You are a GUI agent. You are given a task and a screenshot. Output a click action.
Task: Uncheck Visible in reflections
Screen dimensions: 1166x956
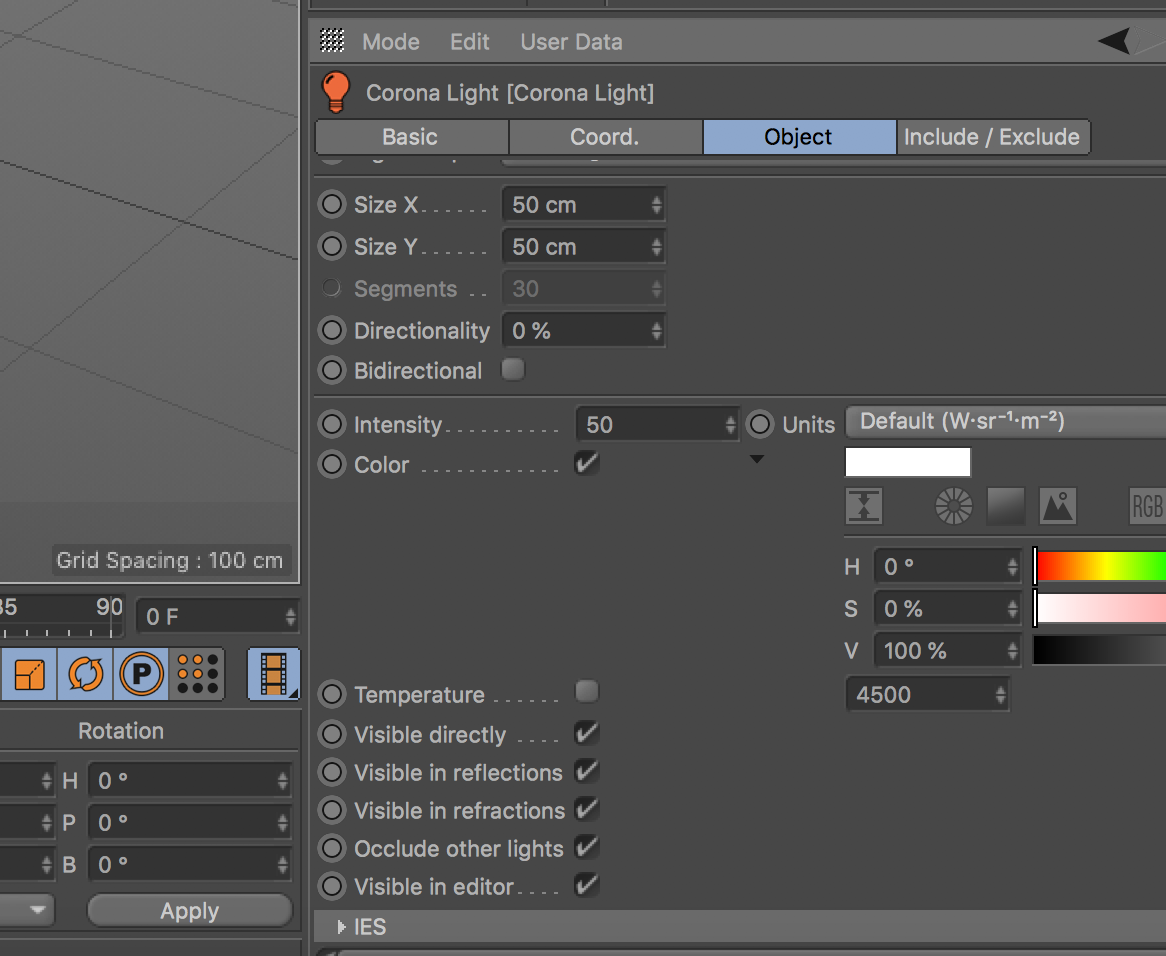pos(587,771)
